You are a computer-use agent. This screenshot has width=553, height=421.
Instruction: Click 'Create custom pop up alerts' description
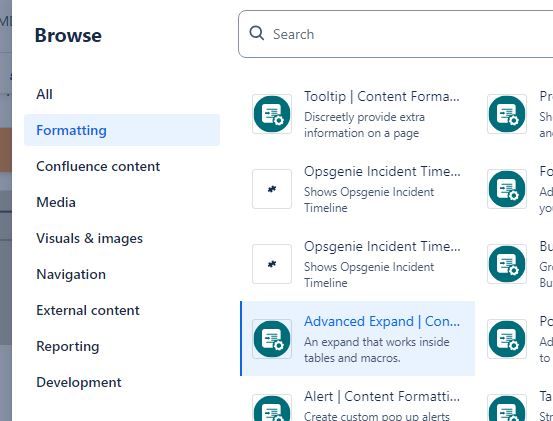pyautogui.click(x=377, y=416)
